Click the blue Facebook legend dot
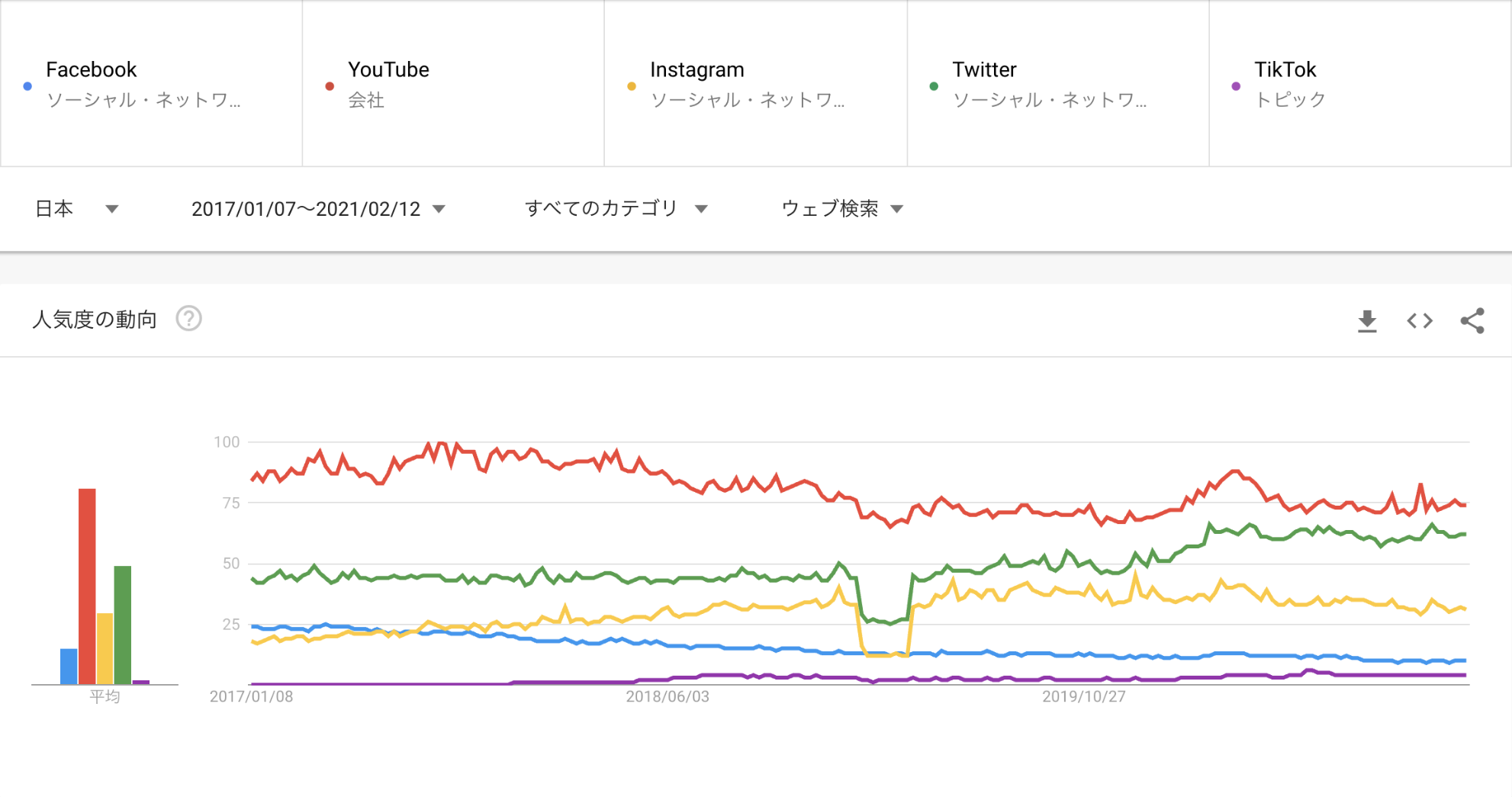Image resolution: width=1512 pixels, height=797 pixels. tap(27, 86)
